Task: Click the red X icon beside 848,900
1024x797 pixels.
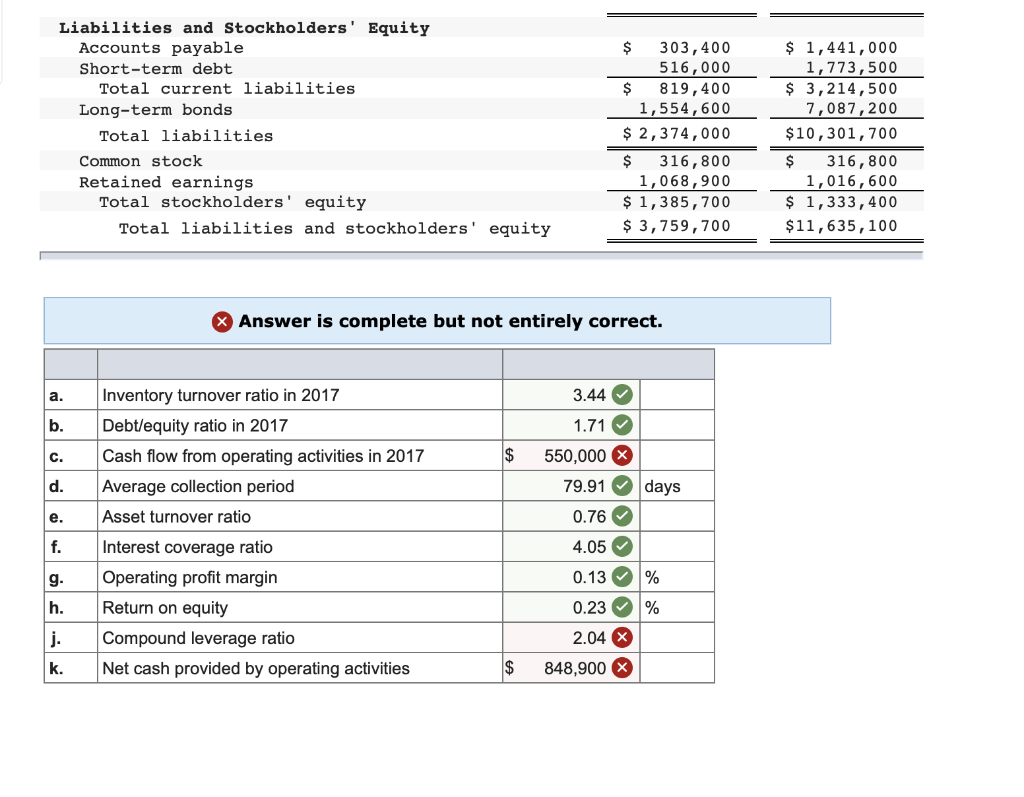Action: (622, 668)
